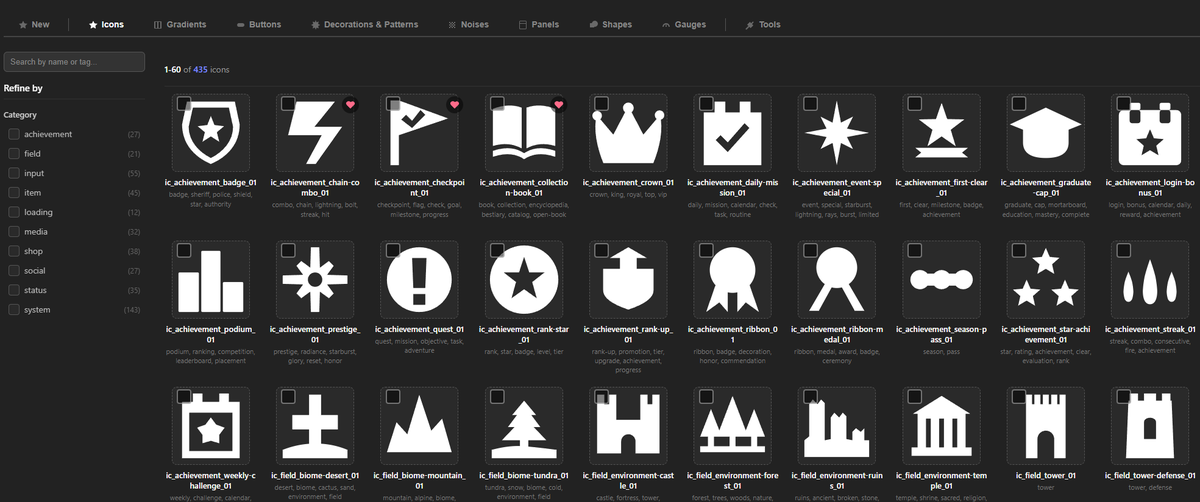Check the shop category filter
This screenshot has height=502, width=1200.
14,251
